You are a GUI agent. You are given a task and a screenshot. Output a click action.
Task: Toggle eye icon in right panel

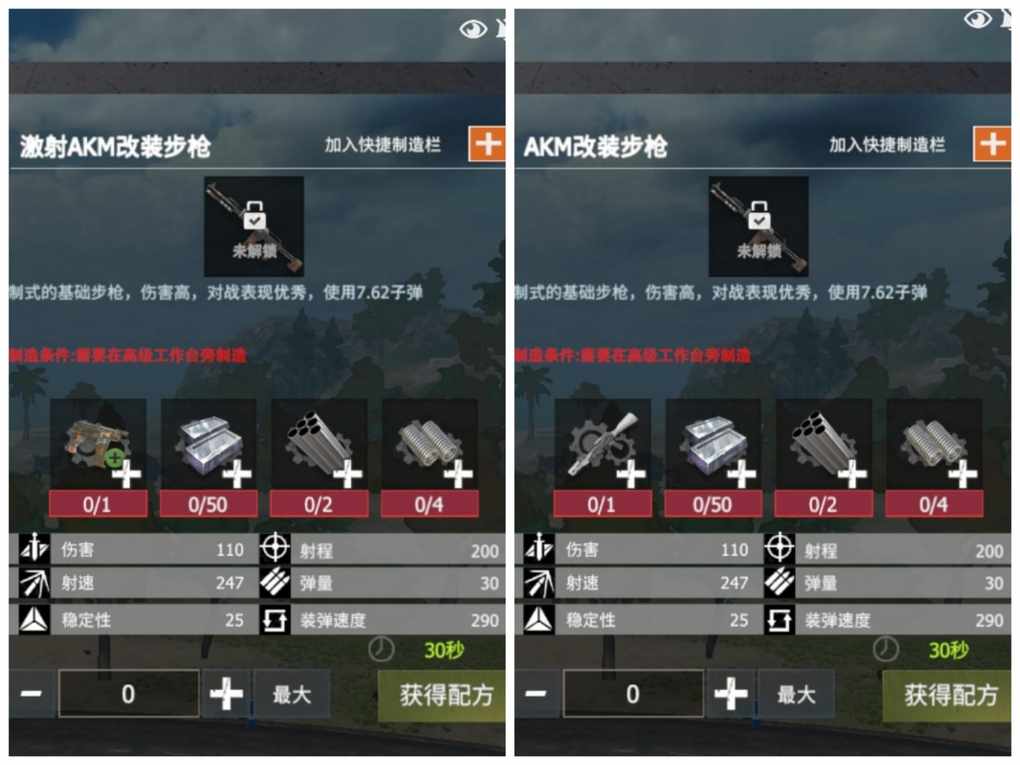[978, 20]
